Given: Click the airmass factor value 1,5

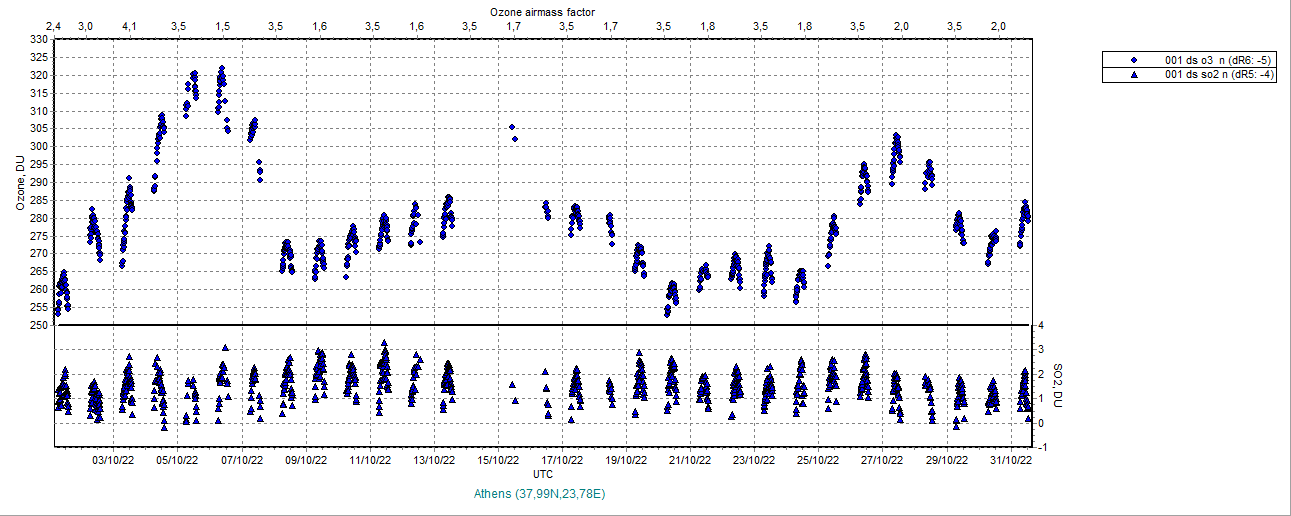Looking at the screenshot, I should (223, 25).
